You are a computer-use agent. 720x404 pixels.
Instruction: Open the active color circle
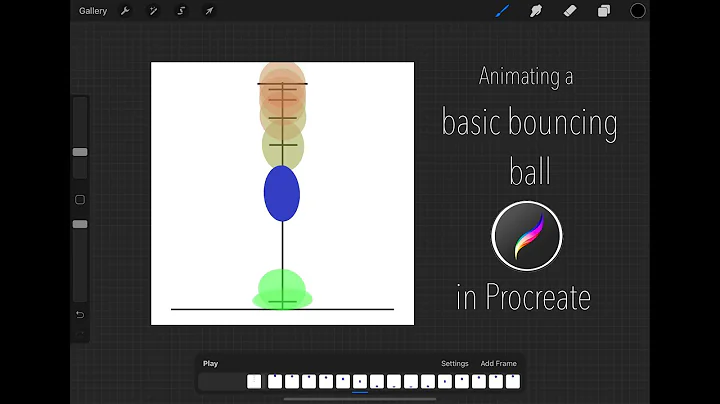point(637,11)
